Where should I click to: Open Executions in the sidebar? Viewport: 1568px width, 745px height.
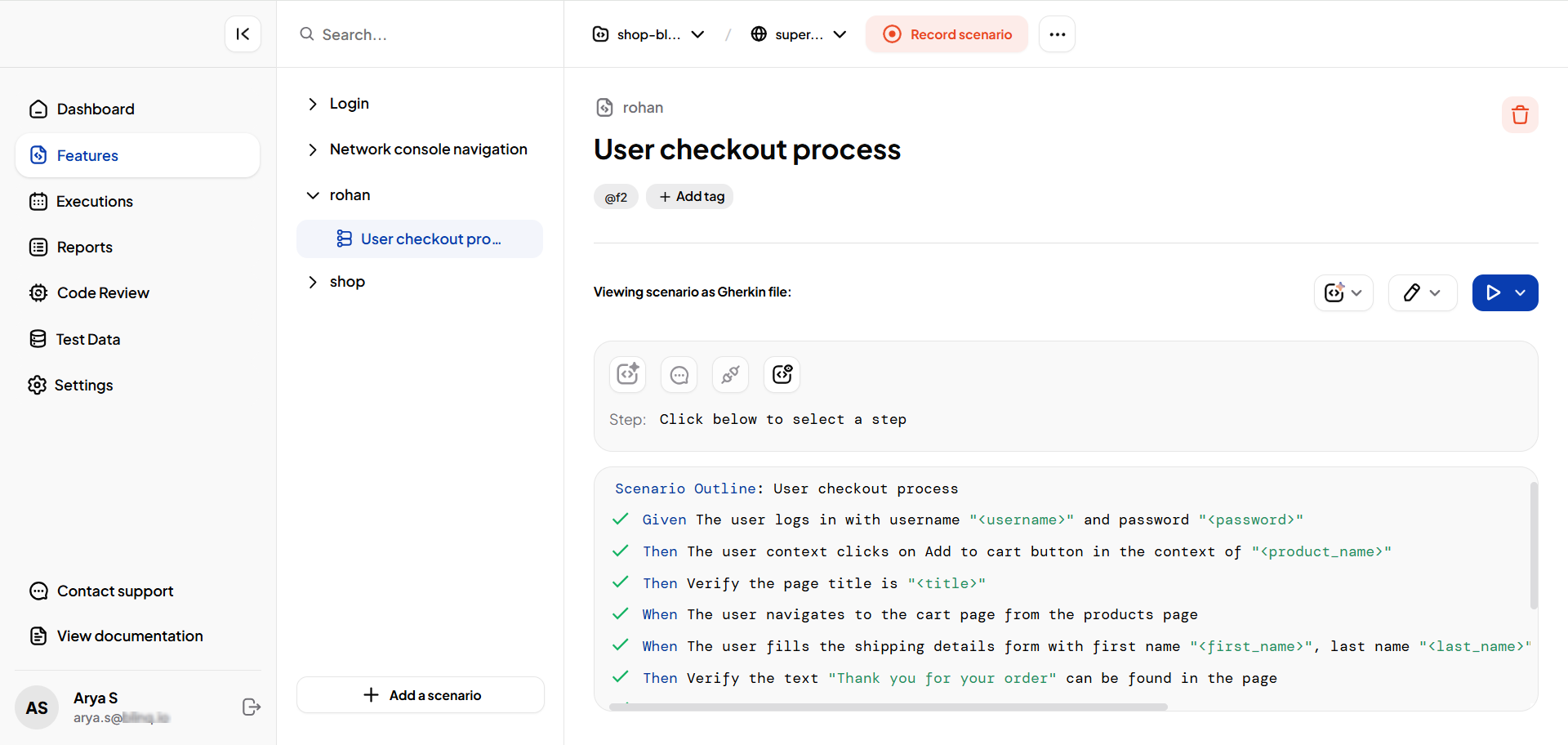94,202
